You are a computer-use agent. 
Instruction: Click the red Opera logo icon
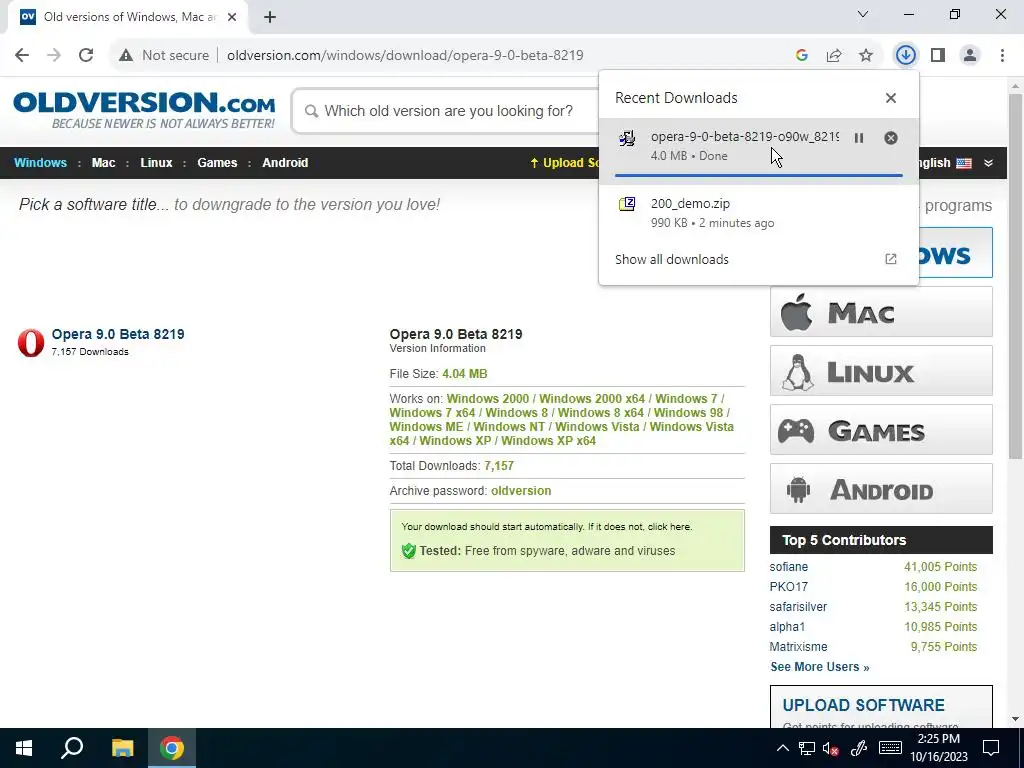tap(31, 342)
